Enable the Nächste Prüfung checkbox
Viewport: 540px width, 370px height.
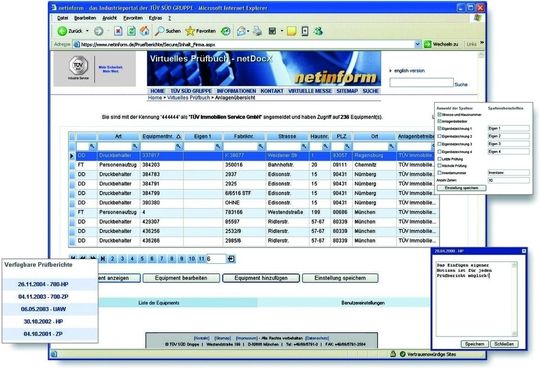pos(439,166)
